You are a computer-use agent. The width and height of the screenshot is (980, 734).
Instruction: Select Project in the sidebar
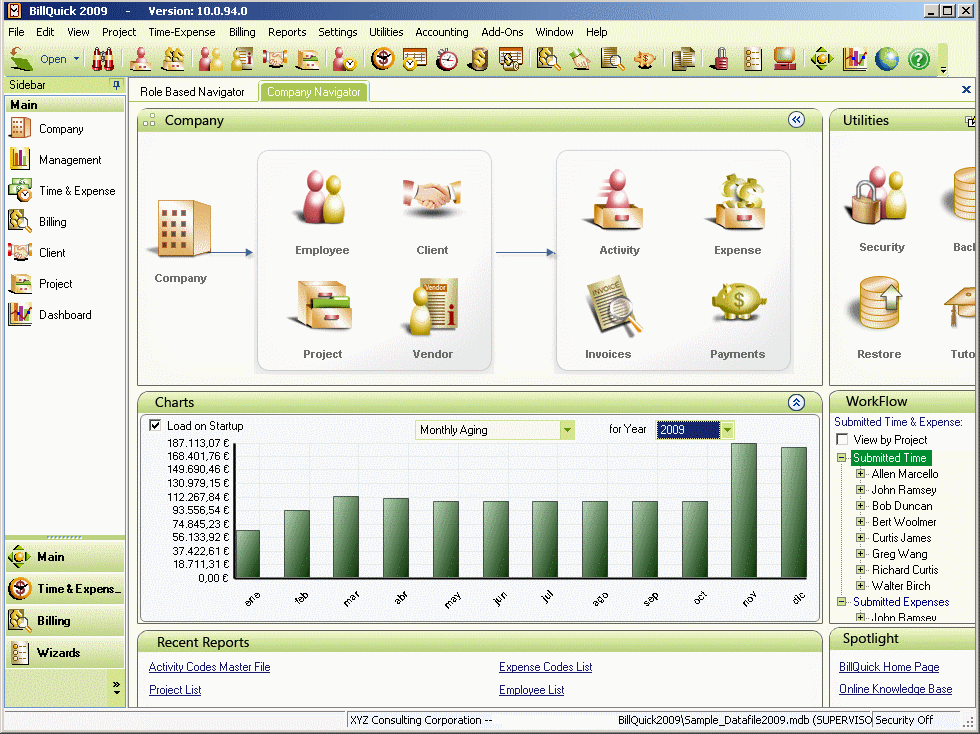pos(56,284)
